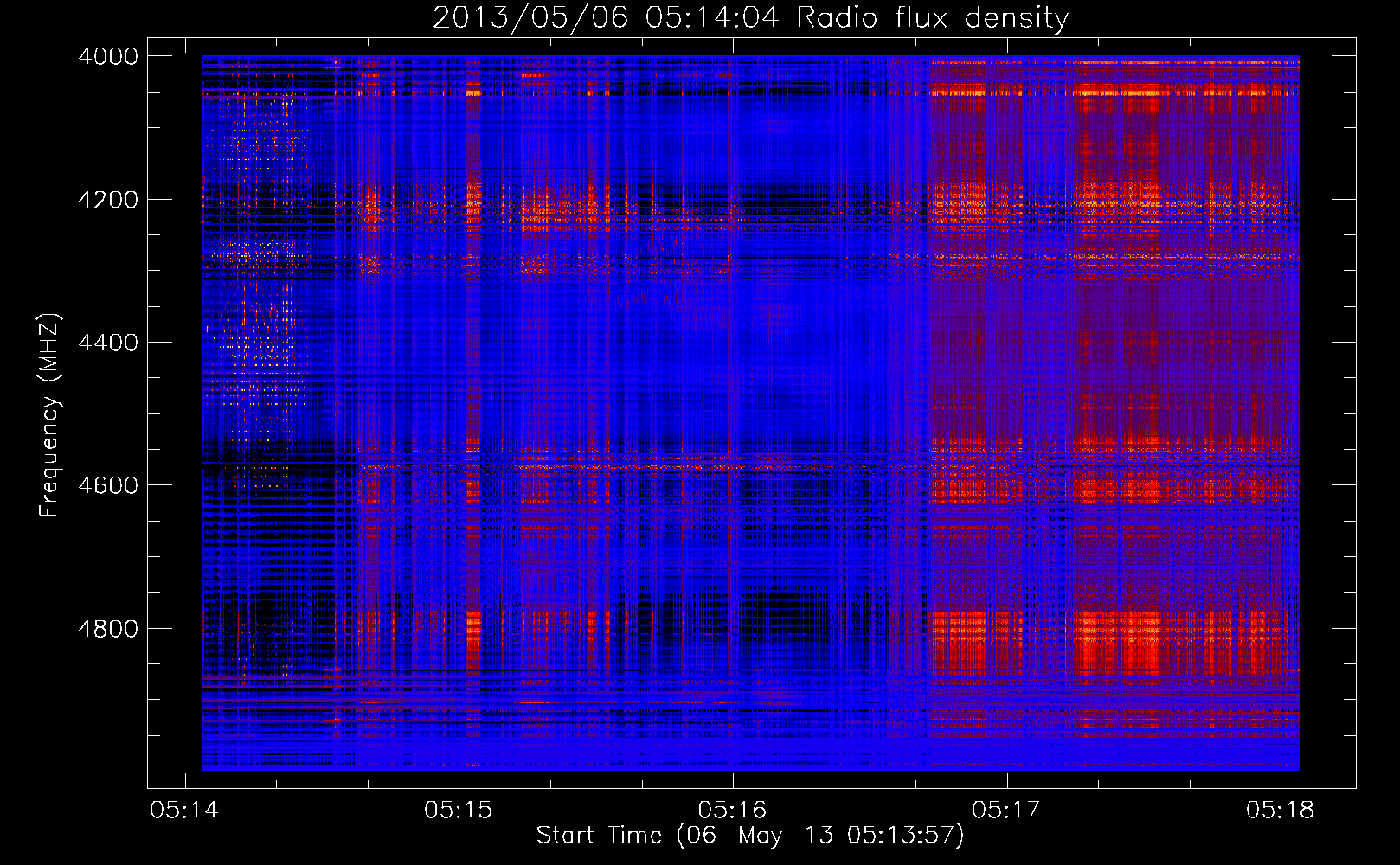The width and height of the screenshot is (1400, 865).
Task: Click the 05:18 time axis label
Action: (1280, 811)
